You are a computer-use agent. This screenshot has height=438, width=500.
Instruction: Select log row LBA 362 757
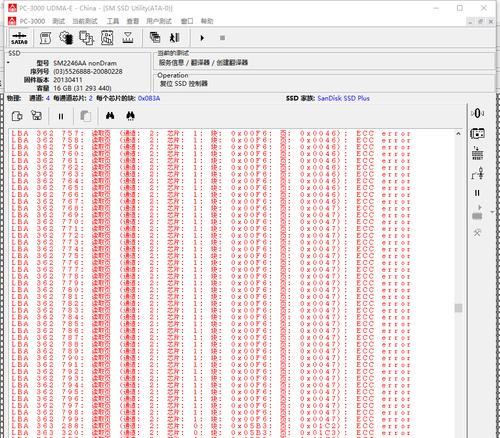211,134
